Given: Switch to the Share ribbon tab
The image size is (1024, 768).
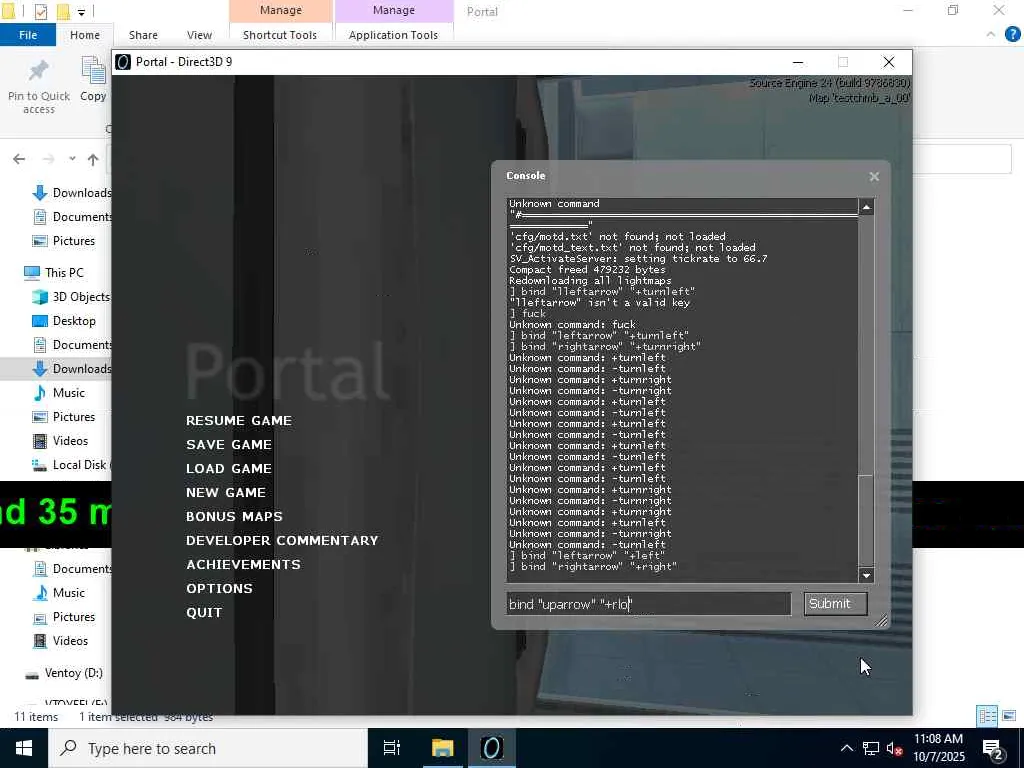Looking at the screenshot, I should [x=143, y=35].
